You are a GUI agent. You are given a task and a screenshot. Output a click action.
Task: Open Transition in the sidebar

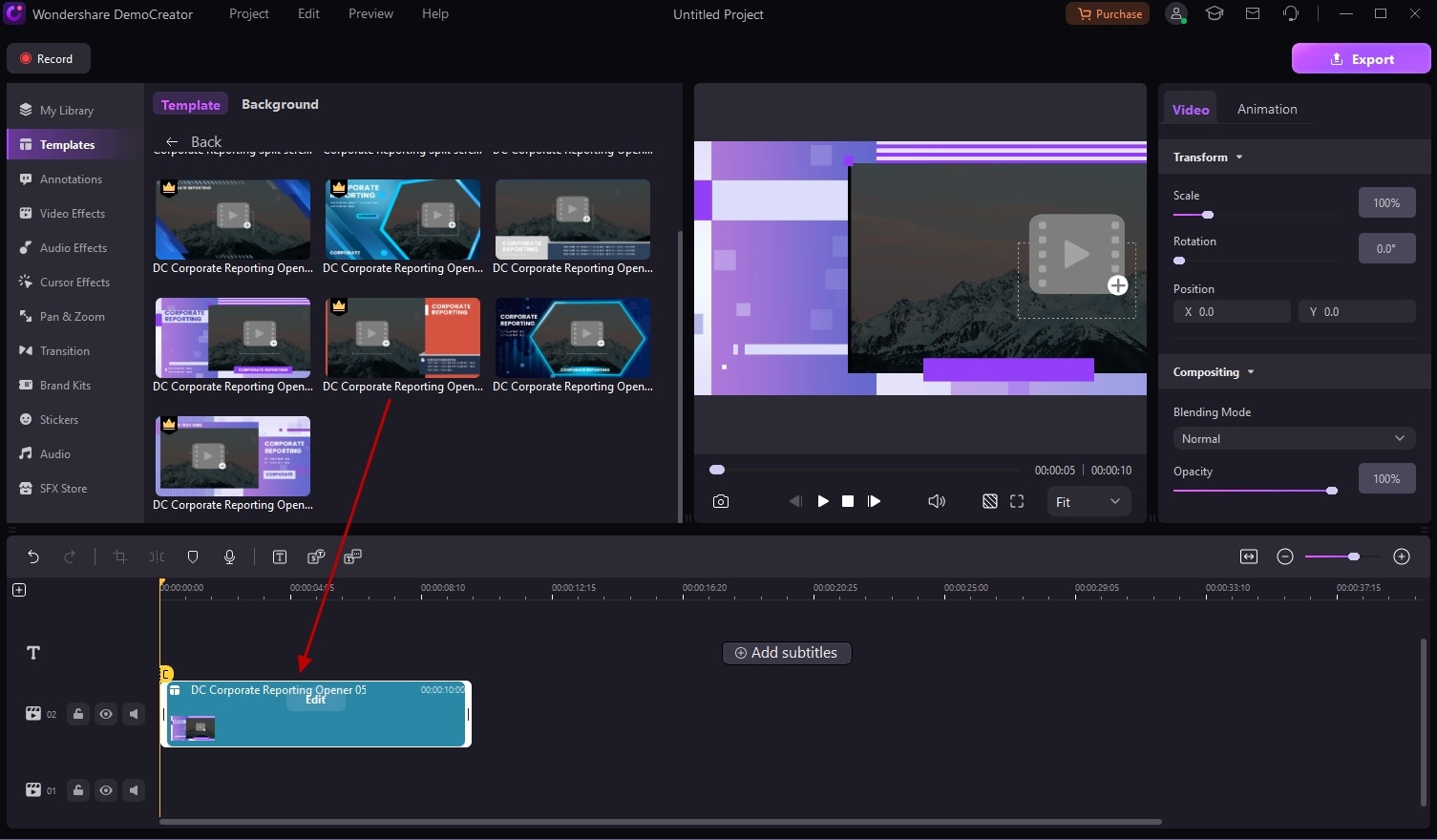click(74, 351)
